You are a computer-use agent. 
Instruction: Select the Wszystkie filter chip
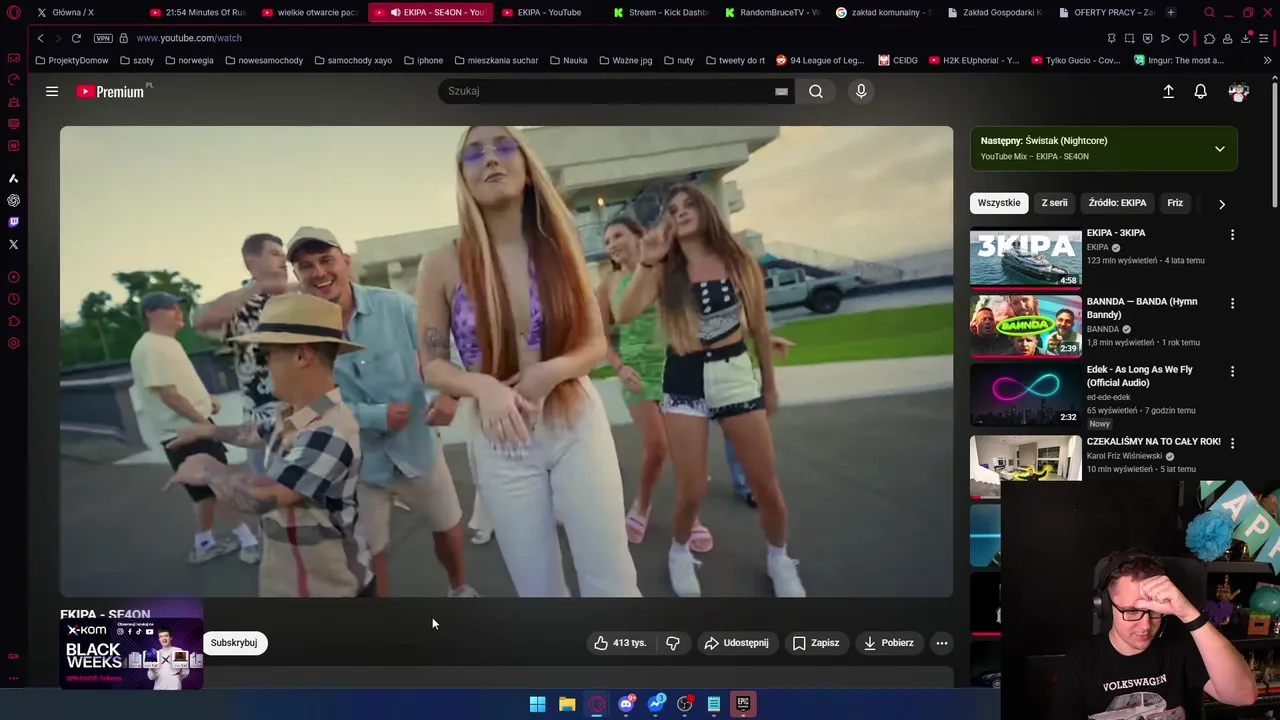point(999,203)
